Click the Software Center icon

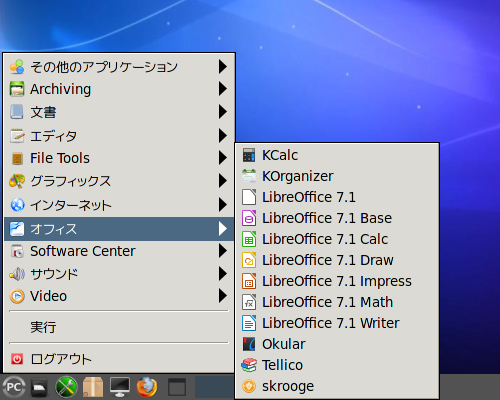click(17, 251)
